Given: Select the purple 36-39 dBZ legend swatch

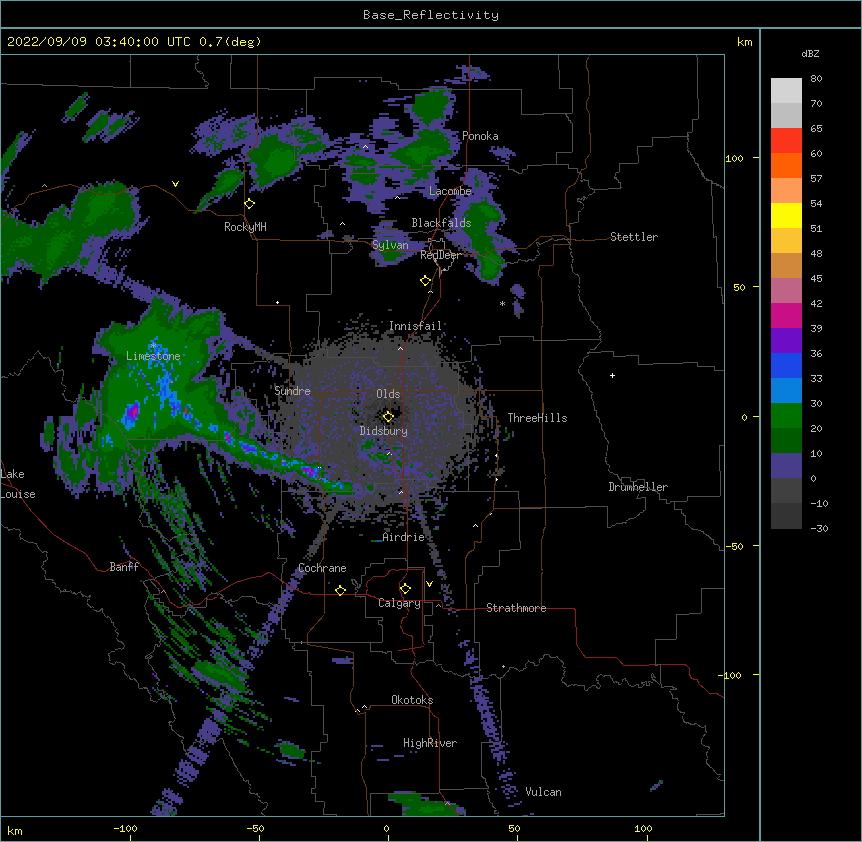Looking at the screenshot, I should click(786, 341).
